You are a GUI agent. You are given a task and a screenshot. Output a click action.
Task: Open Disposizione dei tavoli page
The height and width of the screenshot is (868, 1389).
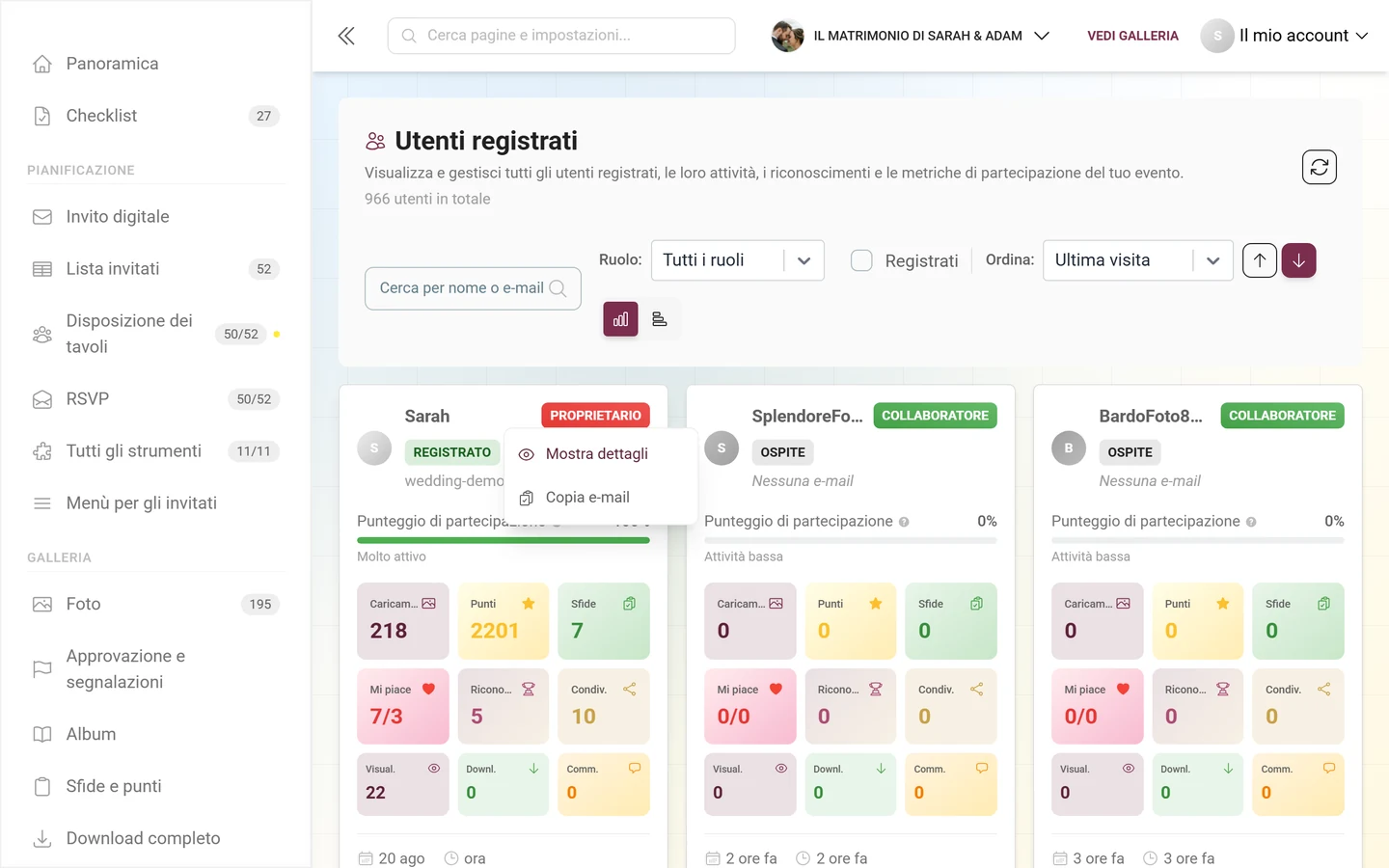[x=155, y=334]
